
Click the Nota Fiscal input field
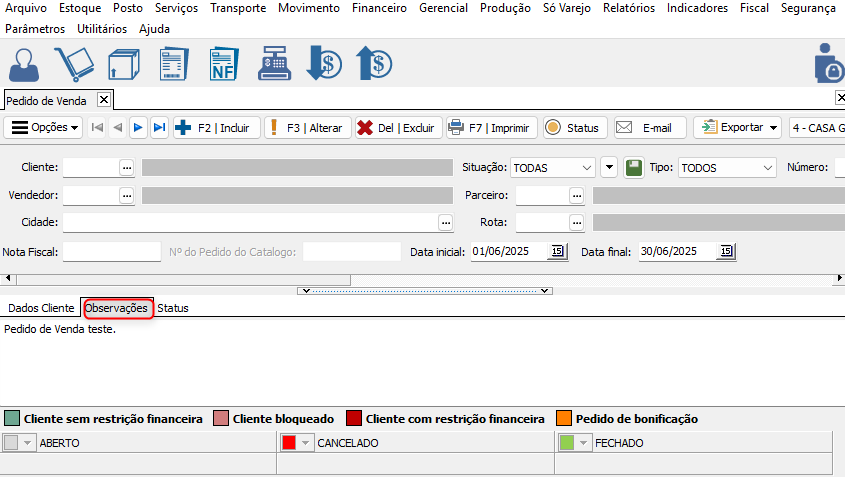111,251
